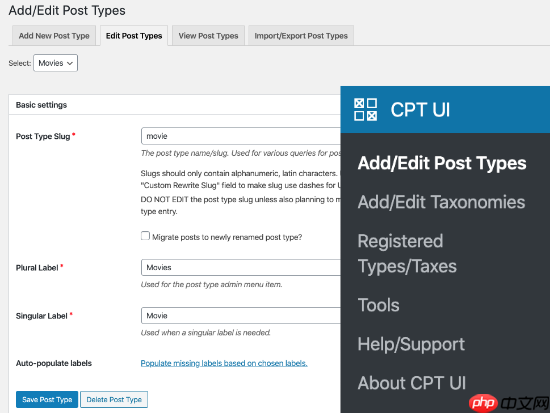Open About CPT UI menu item
This screenshot has height=413, width=550.
click(412, 383)
